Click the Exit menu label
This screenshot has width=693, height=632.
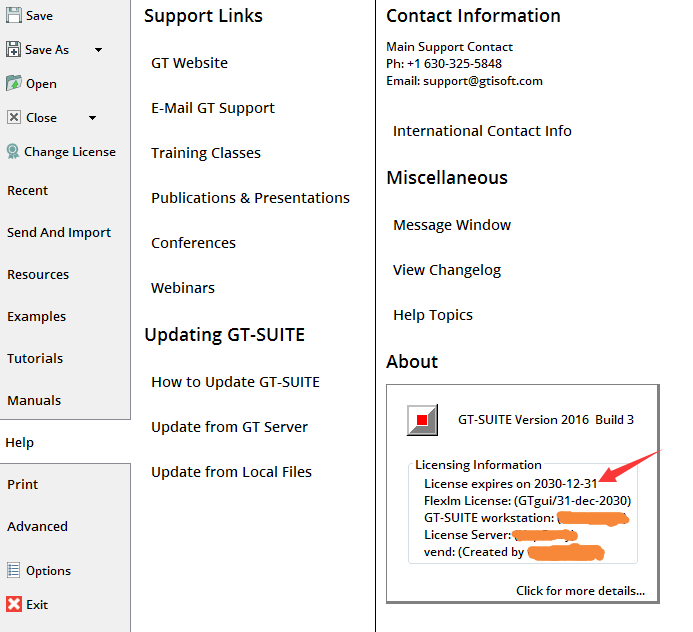[x=37, y=605]
